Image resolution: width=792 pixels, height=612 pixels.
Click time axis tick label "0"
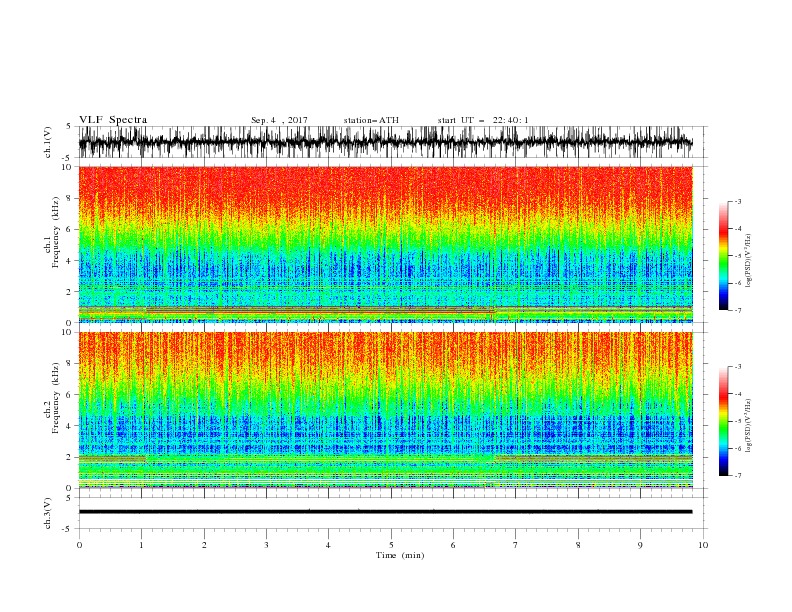(x=79, y=545)
